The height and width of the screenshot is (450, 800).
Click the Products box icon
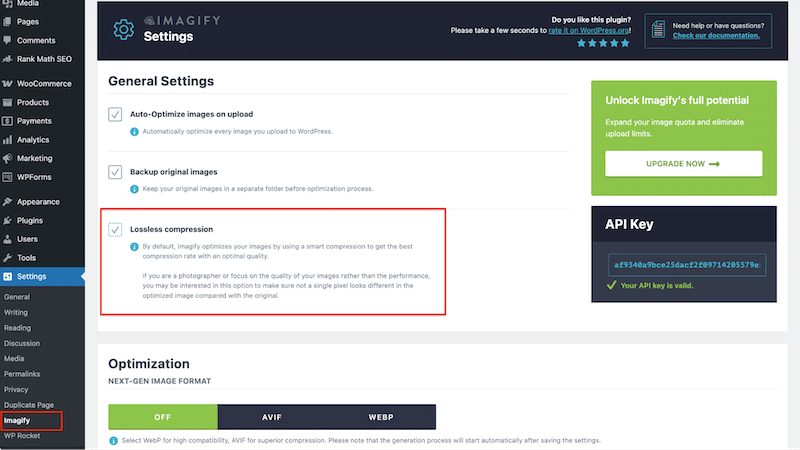(7, 103)
